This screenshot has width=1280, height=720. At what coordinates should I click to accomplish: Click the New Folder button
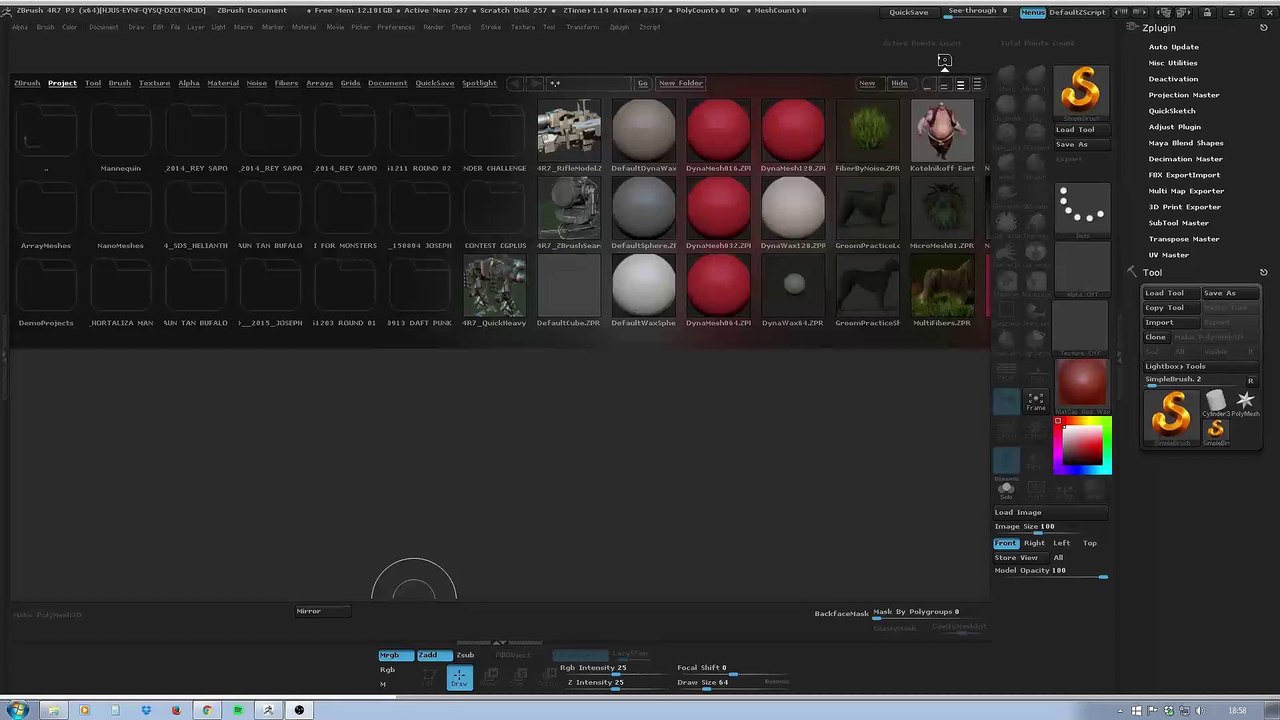tap(680, 83)
